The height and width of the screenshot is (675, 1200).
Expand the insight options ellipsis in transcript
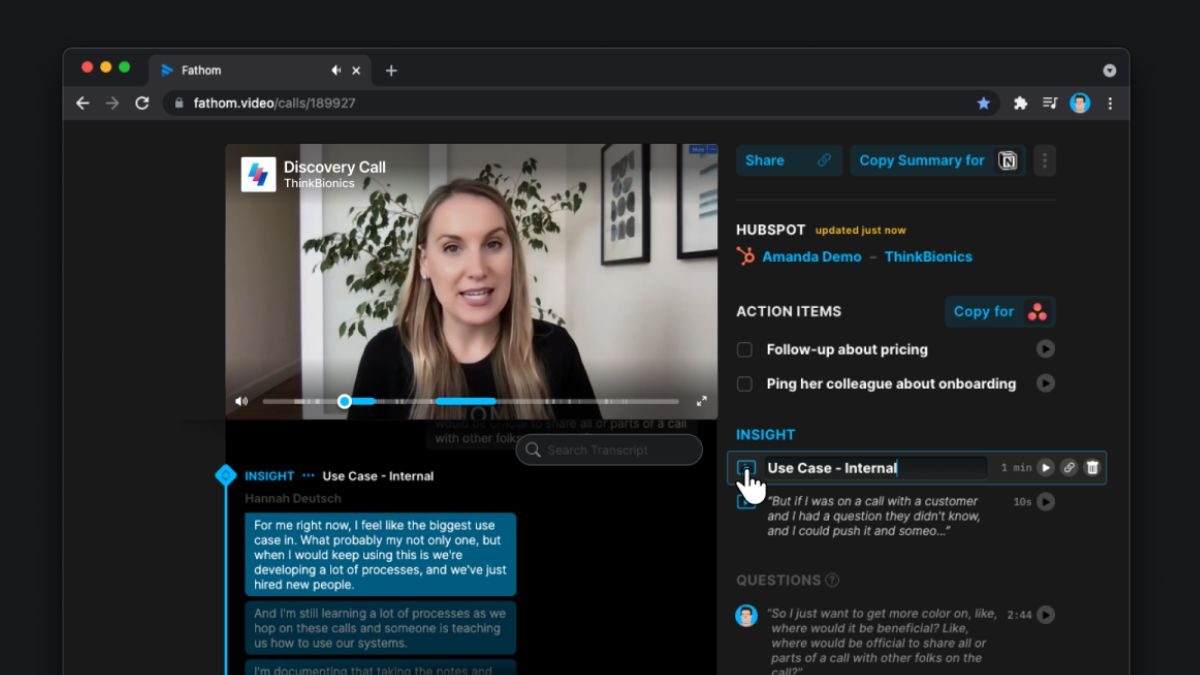308,476
